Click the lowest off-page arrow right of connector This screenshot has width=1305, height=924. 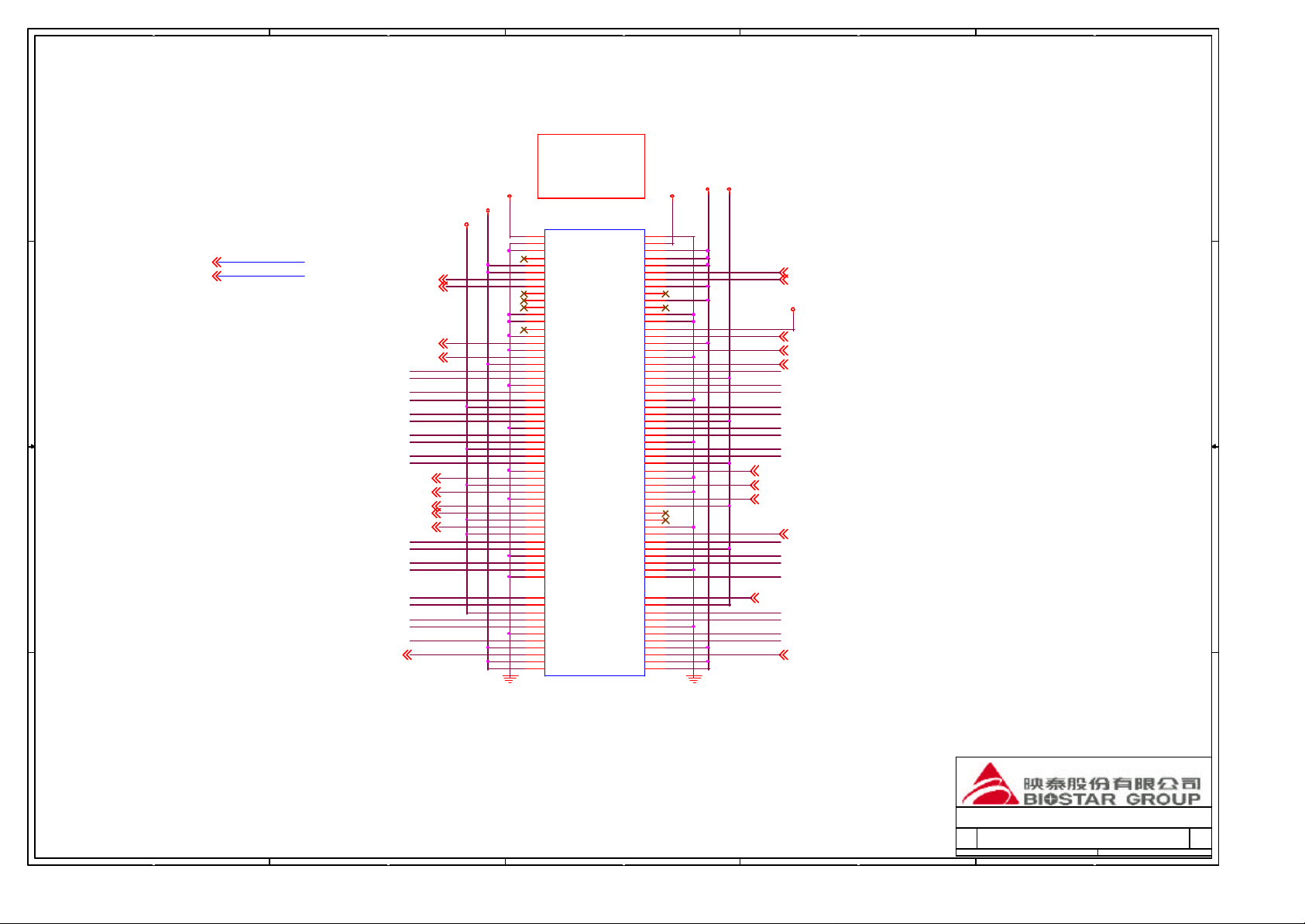(784, 655)
